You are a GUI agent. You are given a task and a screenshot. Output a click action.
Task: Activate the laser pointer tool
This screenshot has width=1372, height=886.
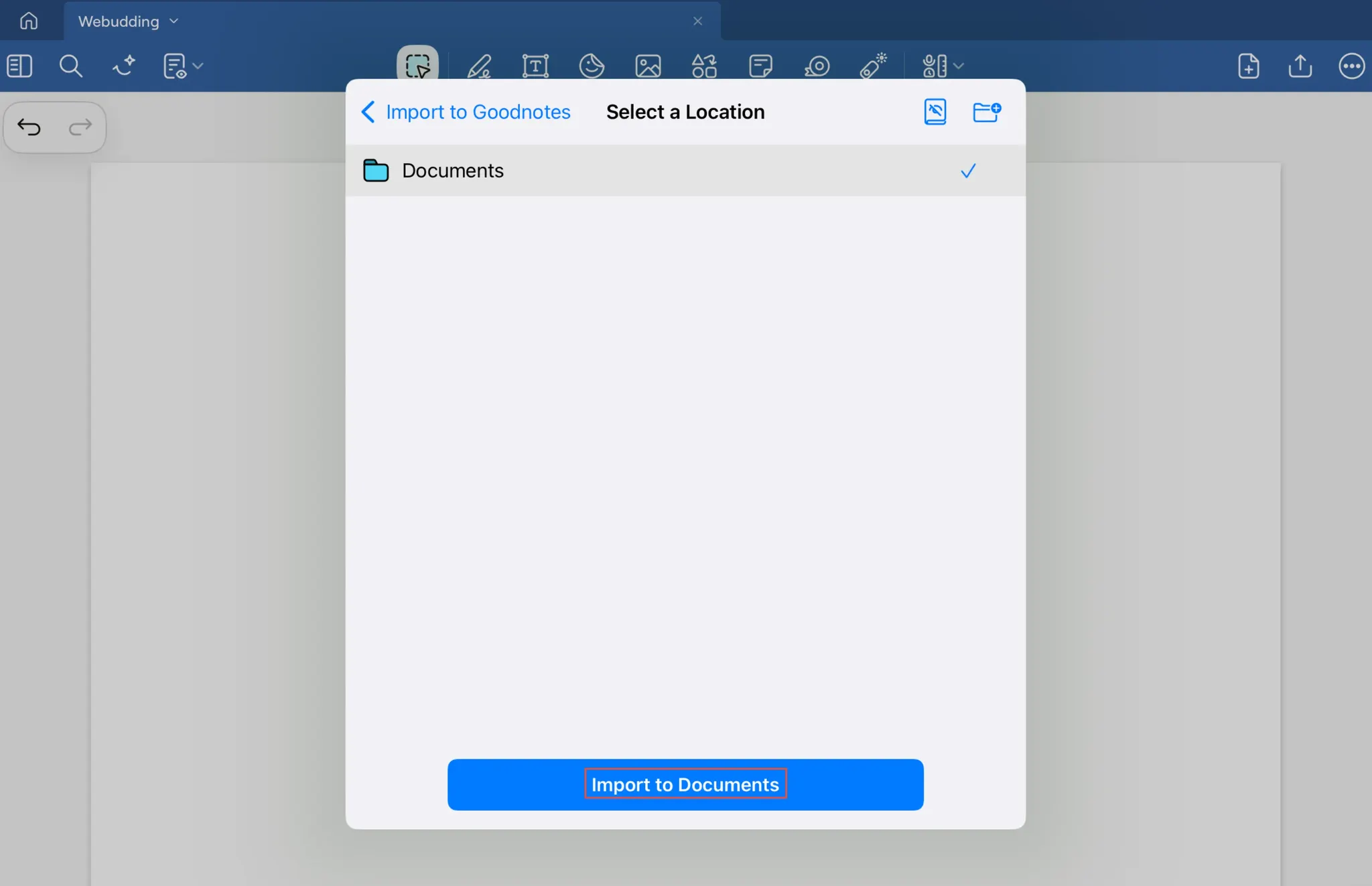[x=874, y=66]
